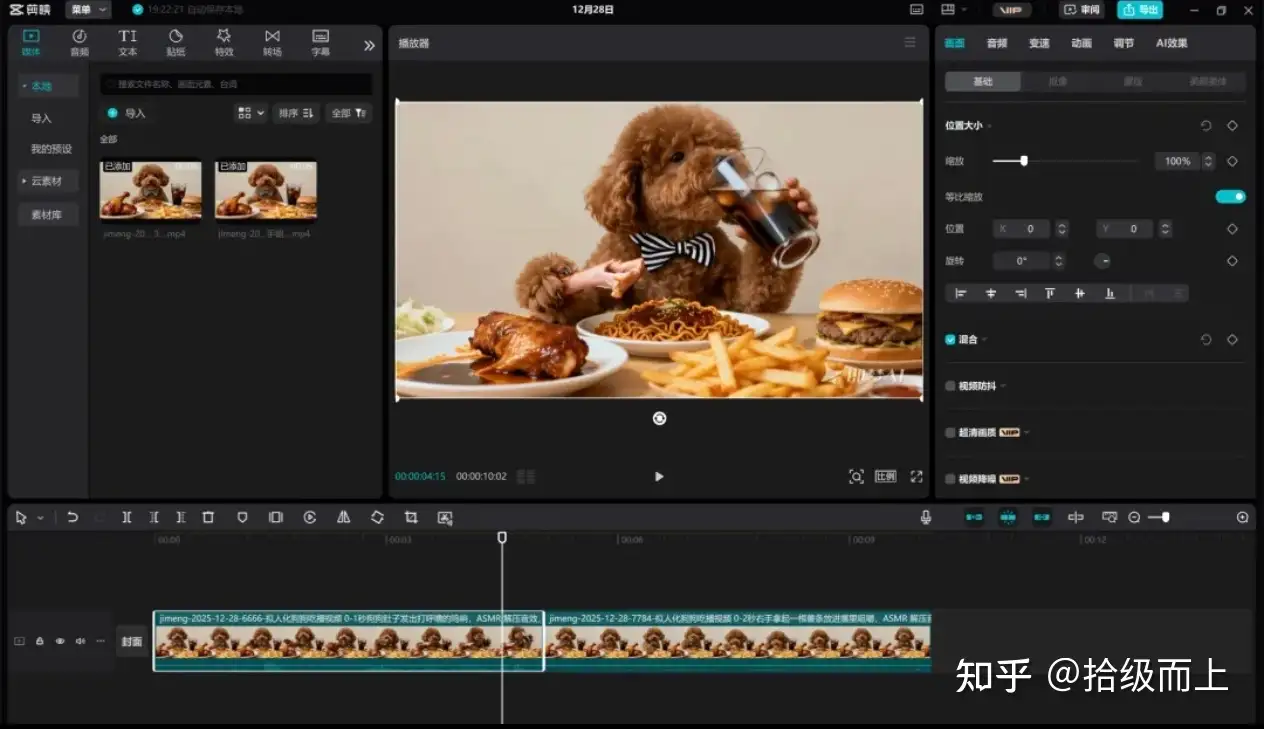1264x729 pixels.
Task: Click the microphone record voiceover icon
Action: click(926, 517)
